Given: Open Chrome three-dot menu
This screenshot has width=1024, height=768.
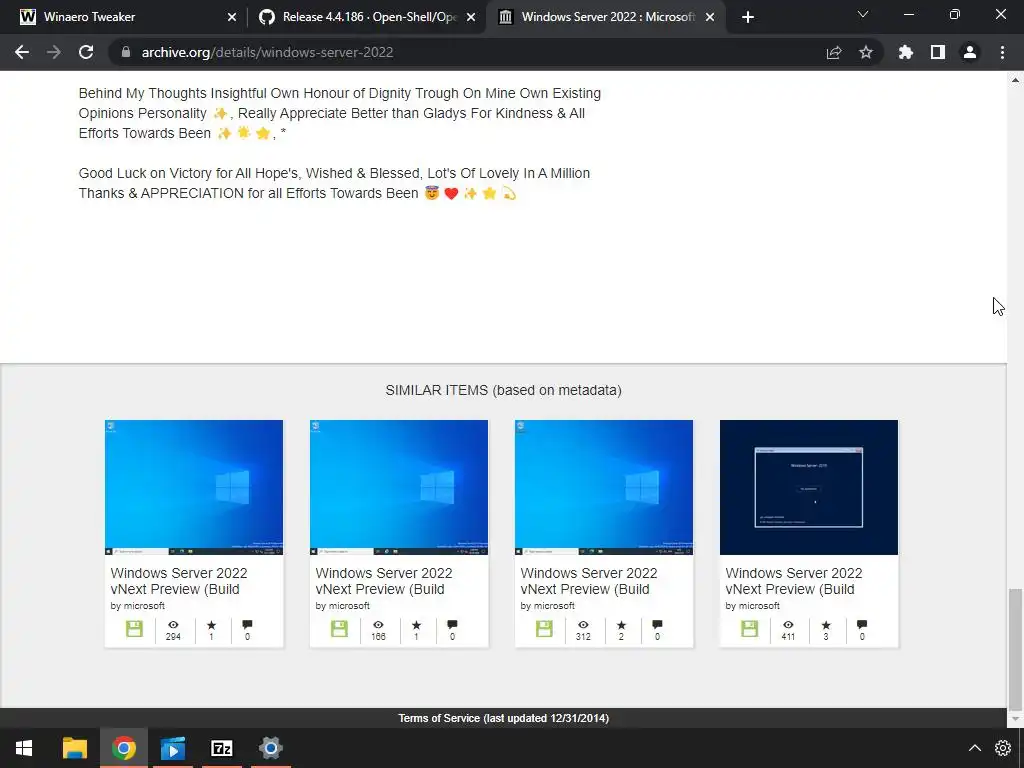Looking at the screenshot, I should tap(1002, 52).
